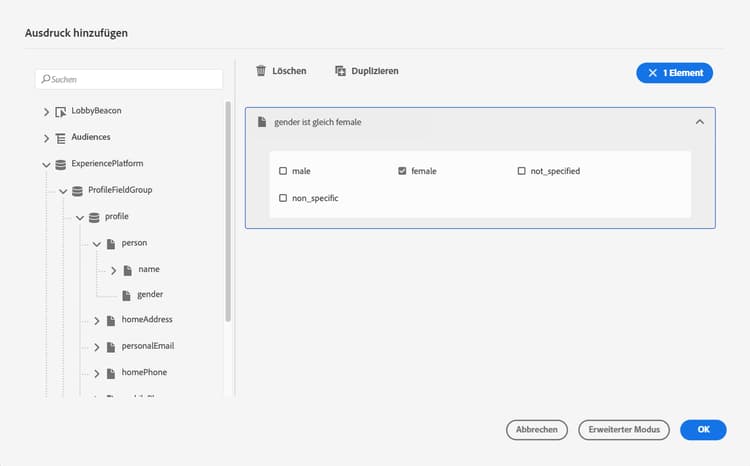Click the homePhone document icon

pyautogui.click(x=111, y=373)
